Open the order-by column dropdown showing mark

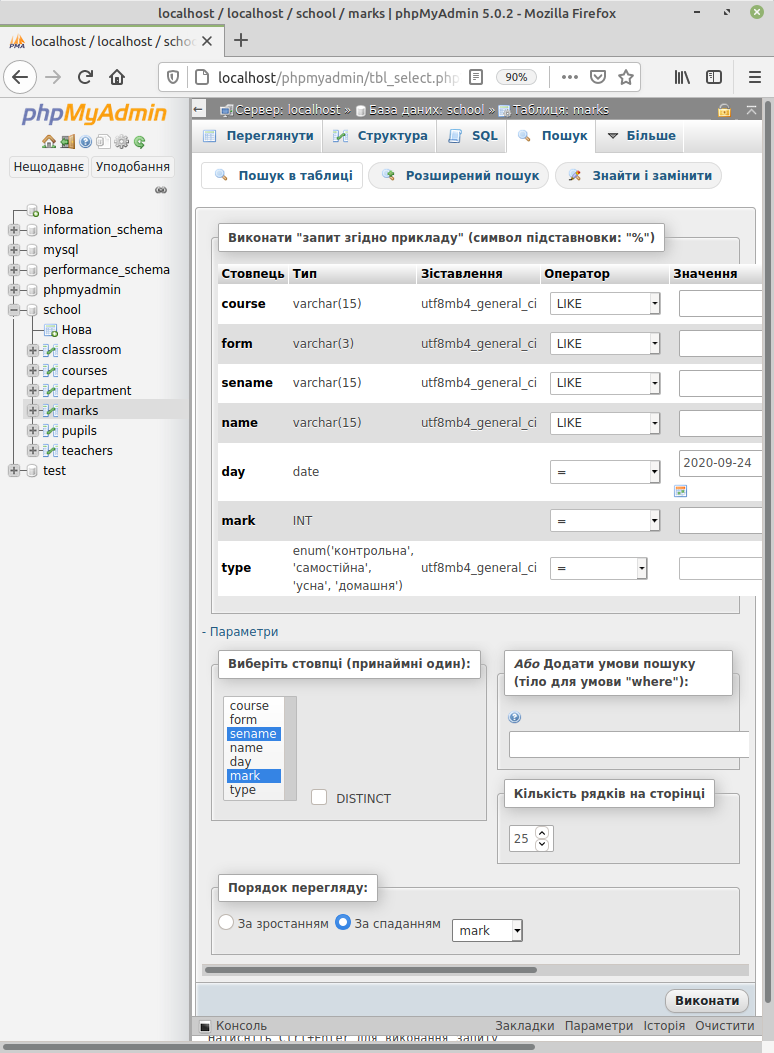point(488,930)
